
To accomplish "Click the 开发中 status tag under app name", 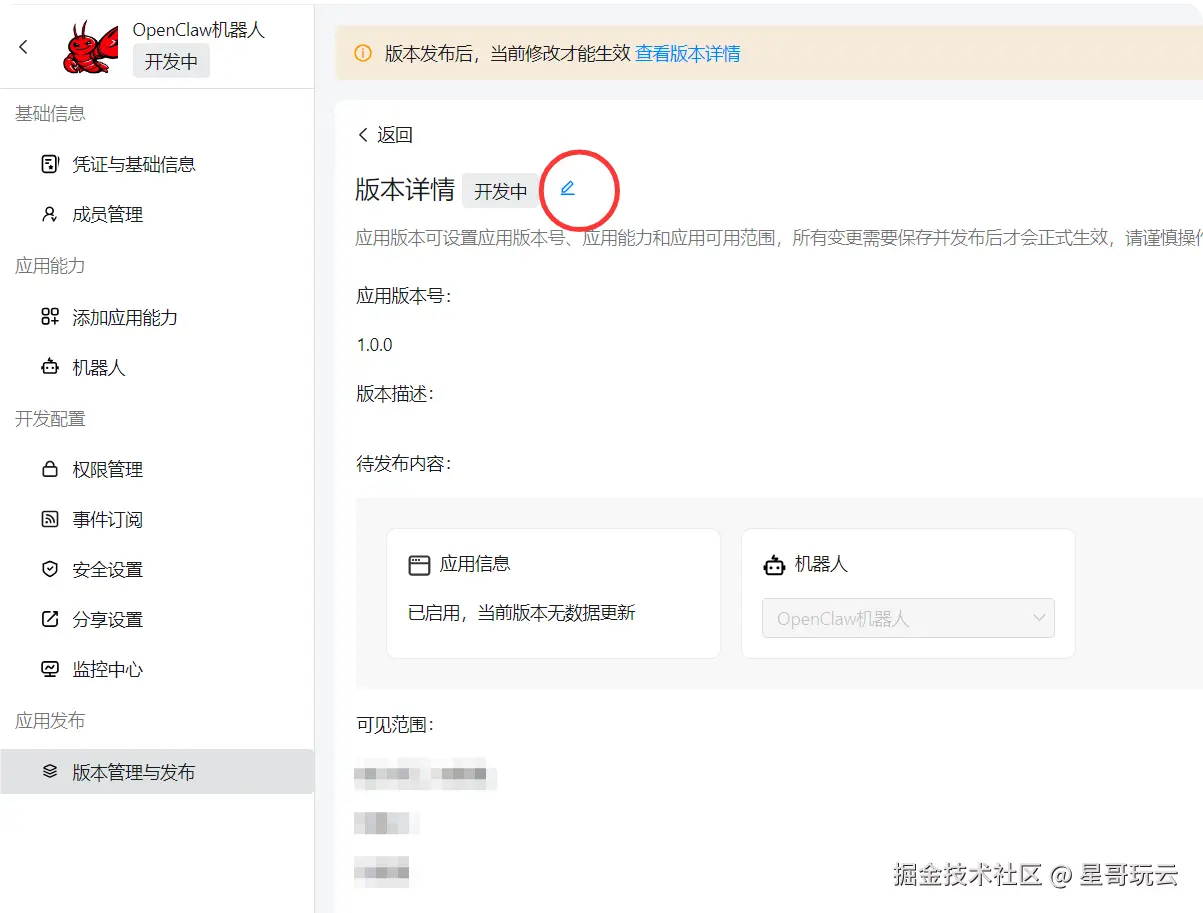I will (x=171, y=61).
